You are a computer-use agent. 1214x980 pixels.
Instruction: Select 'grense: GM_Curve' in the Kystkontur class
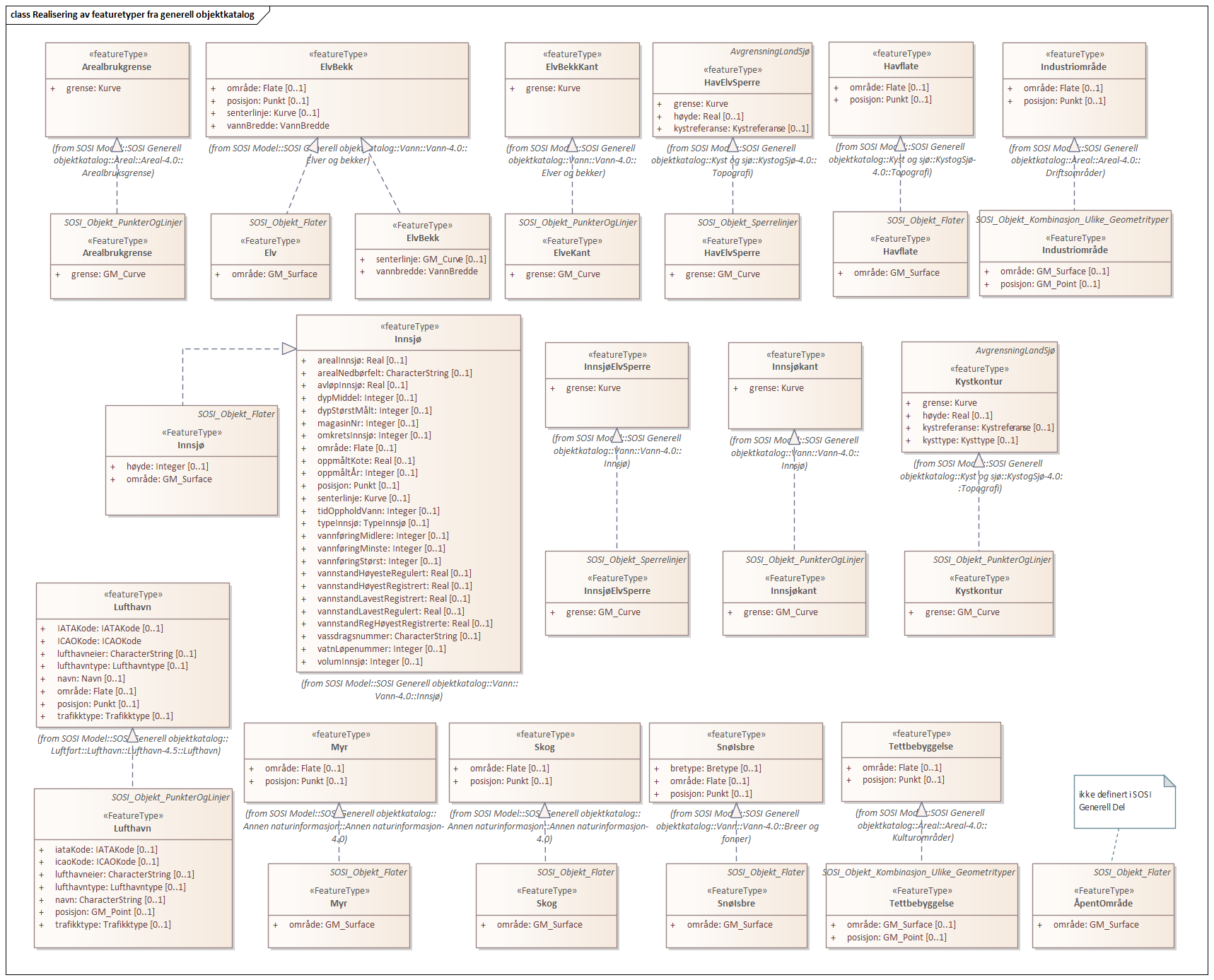click(x=962, y=612)
